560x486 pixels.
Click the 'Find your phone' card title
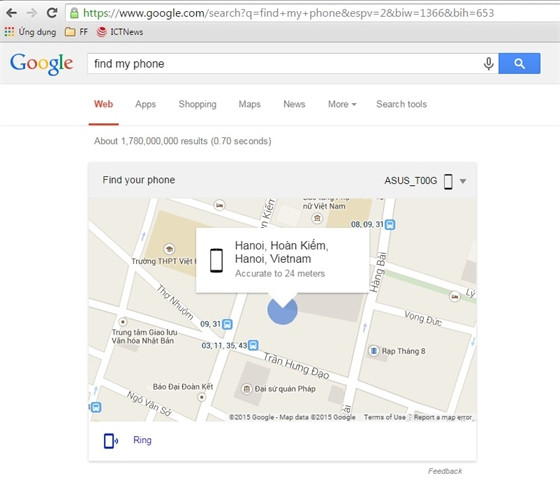tap(139, 180)
